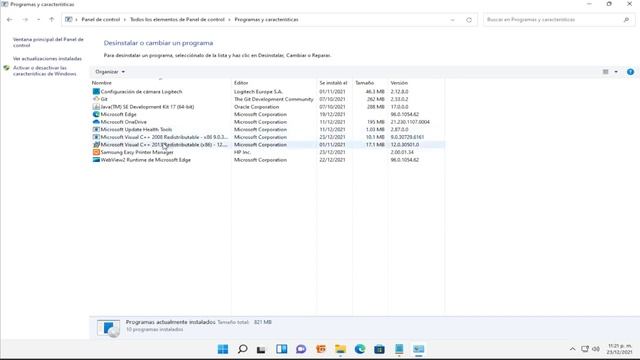The width and height of the screenshot is (640, 360).
Task: Select the Configuración de cámara Logitech program icon
Action: pyautogui.click(x=96, y=91)
